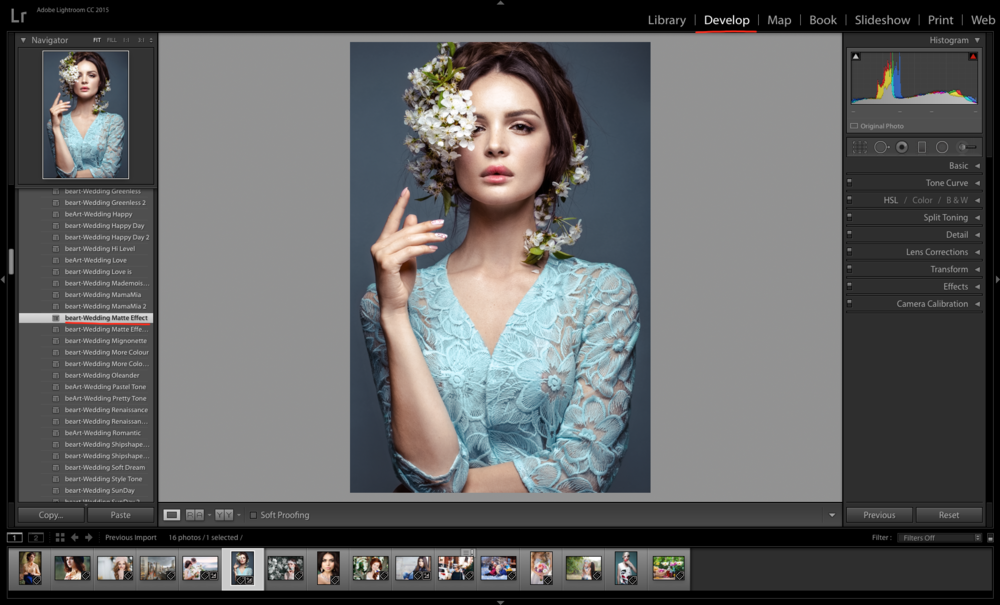This screenshot has height=605, width=1000.
Task: Expand the Split Toning panel
Action: (x=945, y=217)
